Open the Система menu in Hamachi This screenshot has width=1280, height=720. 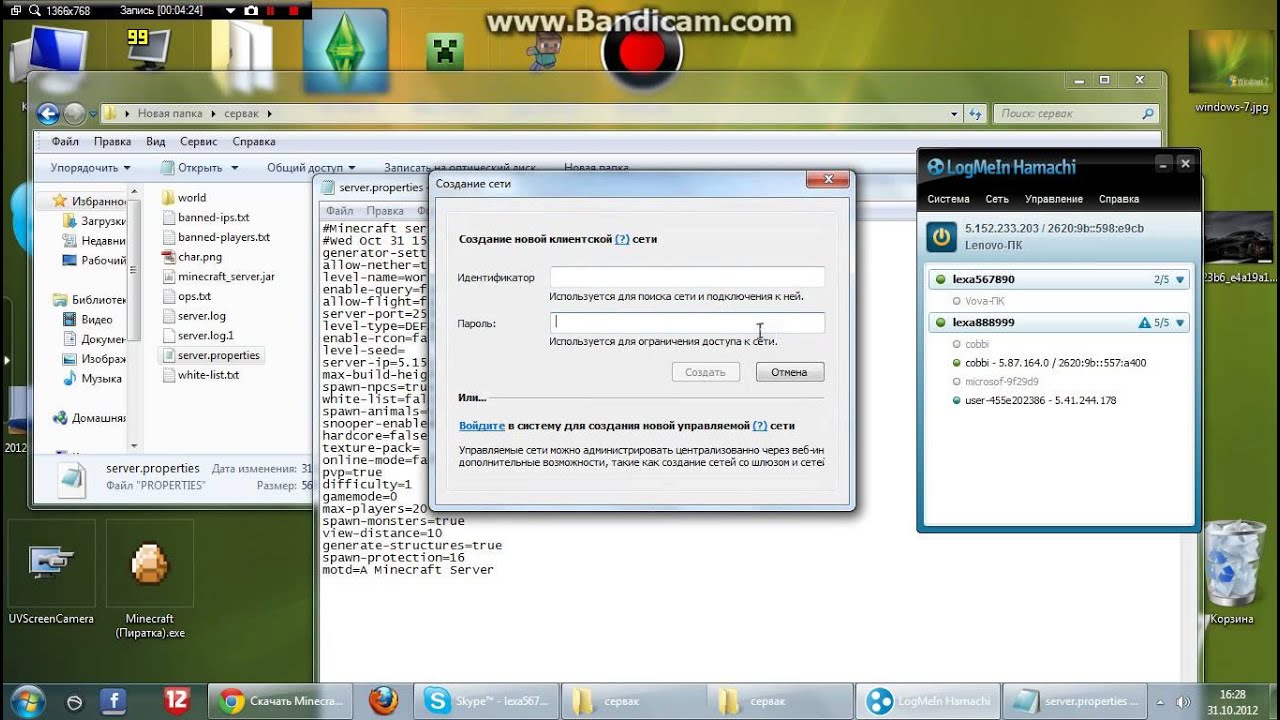pyautogui.click(x=948, y=199)
